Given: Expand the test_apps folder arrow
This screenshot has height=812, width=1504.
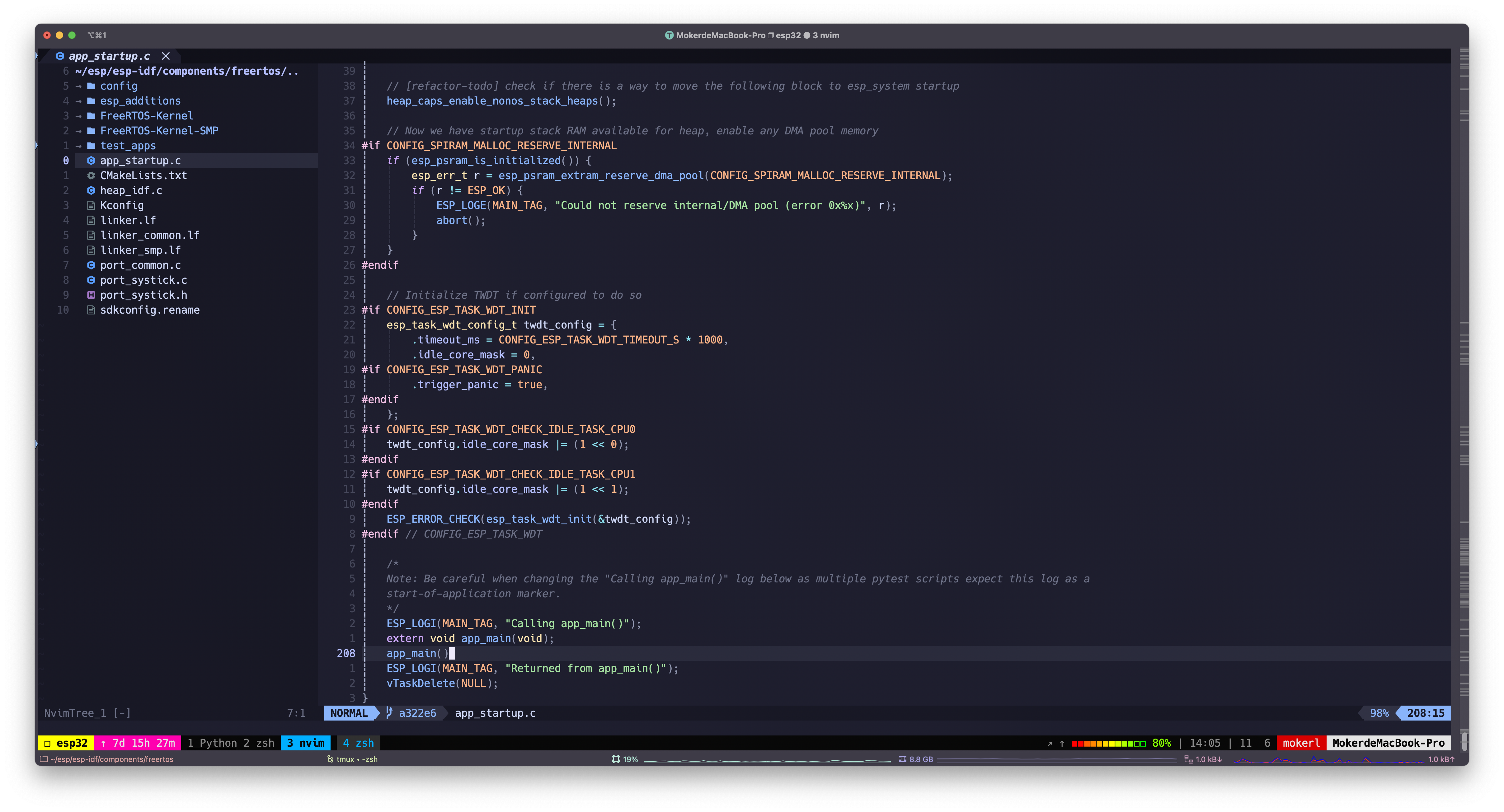Looking at the screenshot, I should point(78,146).
